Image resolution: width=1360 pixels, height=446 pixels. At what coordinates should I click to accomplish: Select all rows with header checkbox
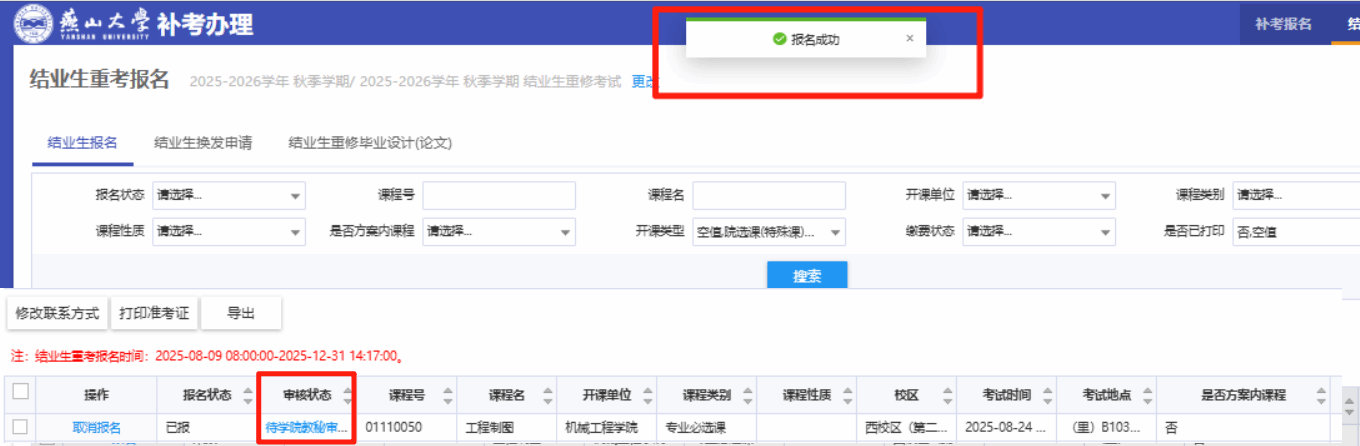click(x=20, y=392)
